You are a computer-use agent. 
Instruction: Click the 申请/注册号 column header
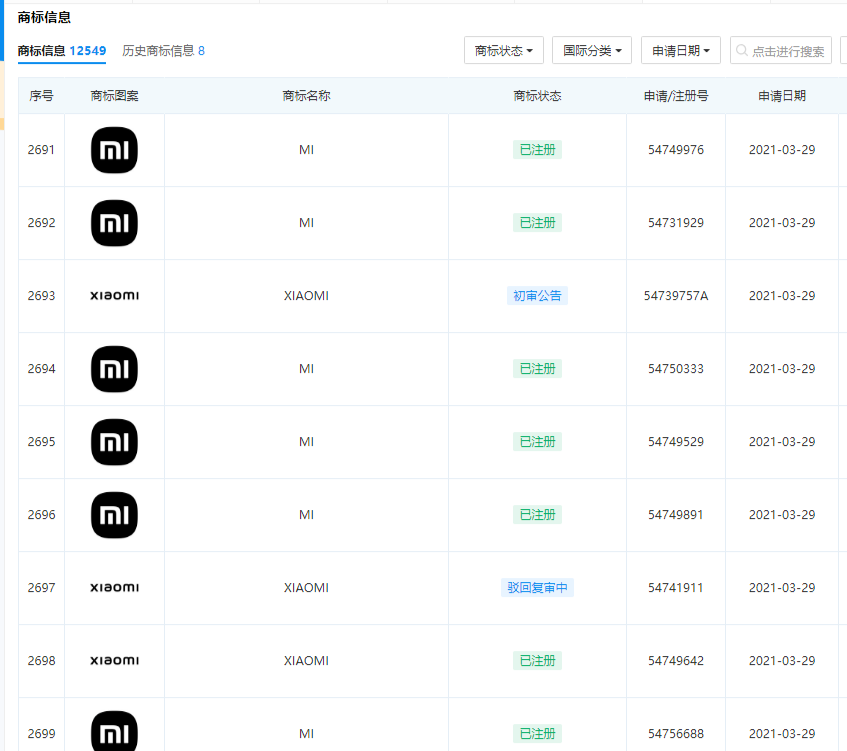point(676,96)
